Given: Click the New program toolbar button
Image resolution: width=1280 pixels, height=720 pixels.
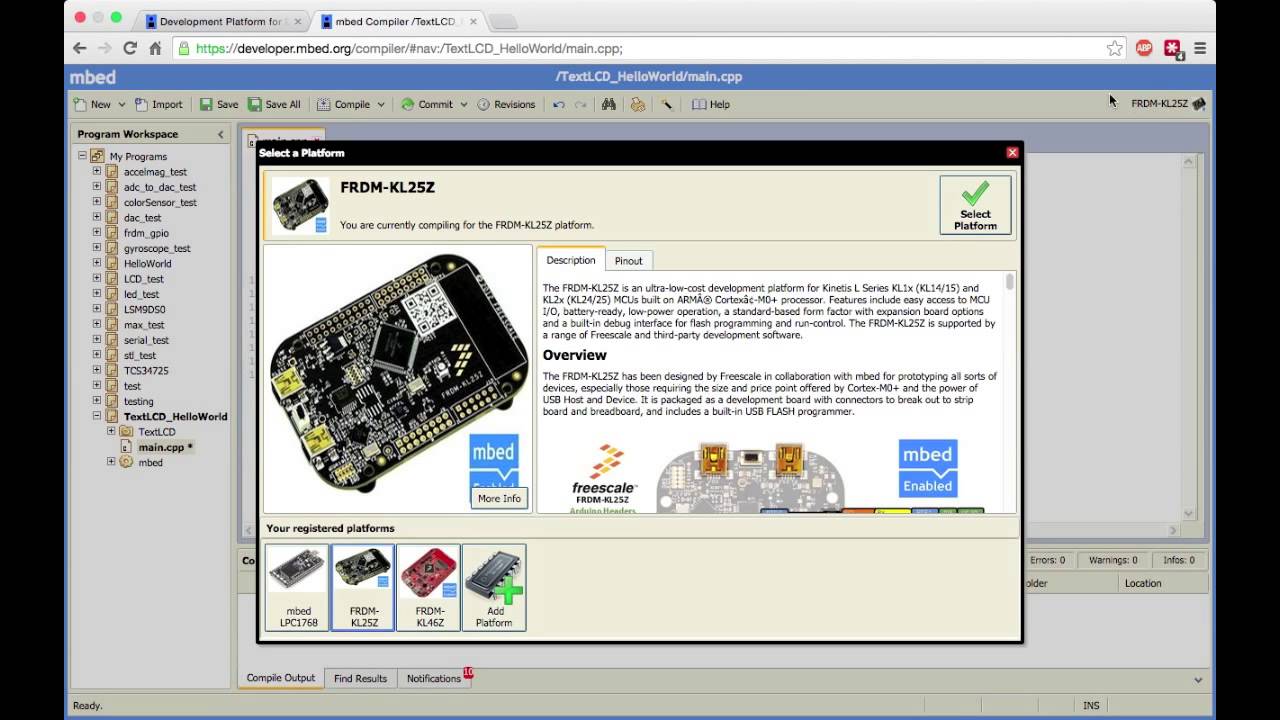Looking at the screenshot, I should tap(92, 104).
